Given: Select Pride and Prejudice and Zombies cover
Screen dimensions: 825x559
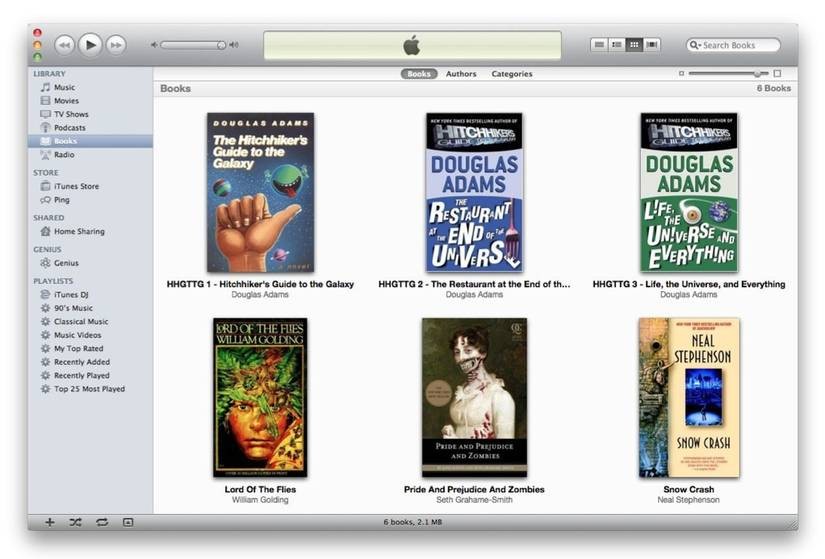Looking at the screenshot, I should point(474,397).
